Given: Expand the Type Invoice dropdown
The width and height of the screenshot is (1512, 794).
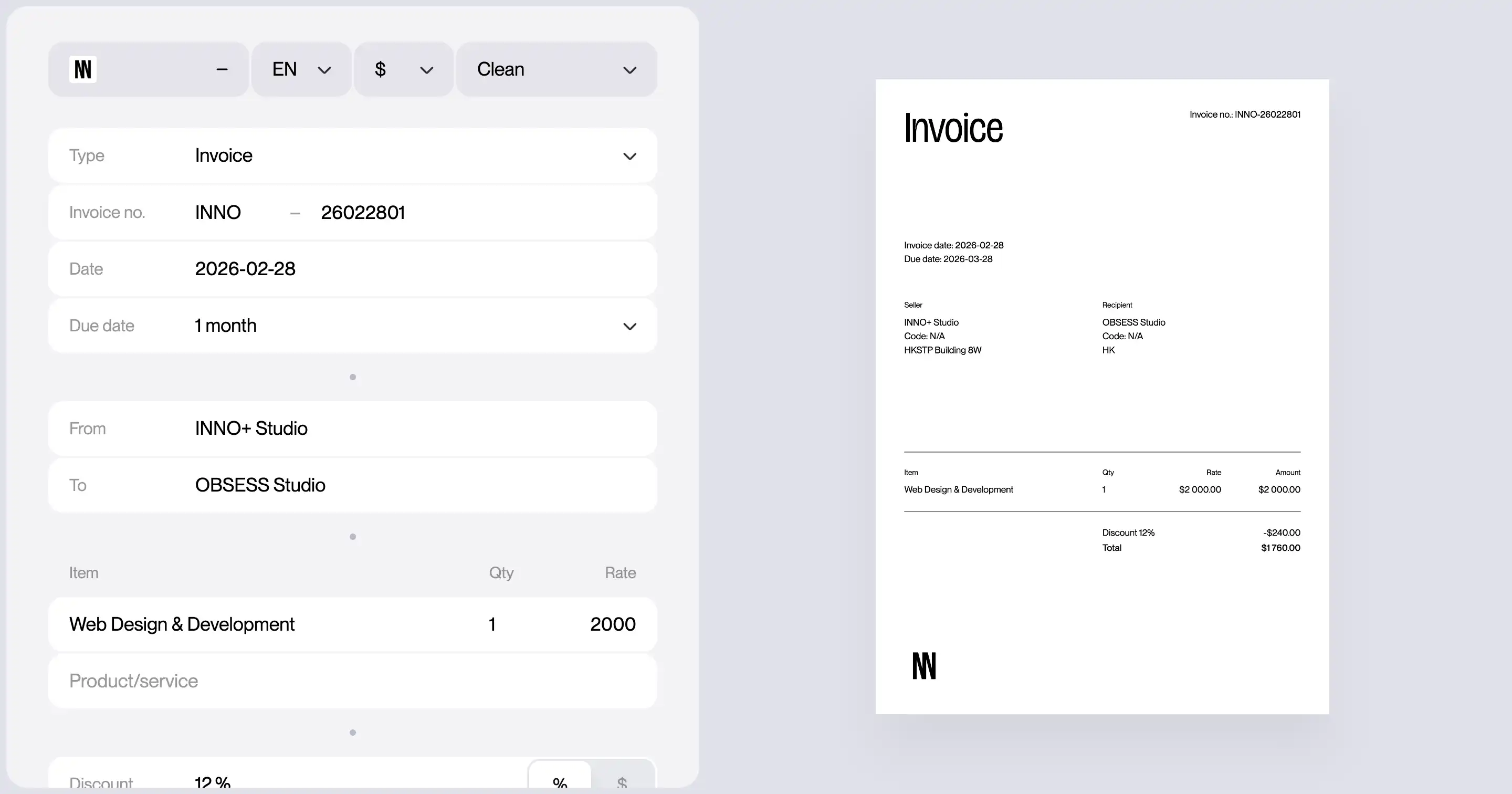Looking at the screenshot, I should tap(353, 155).
